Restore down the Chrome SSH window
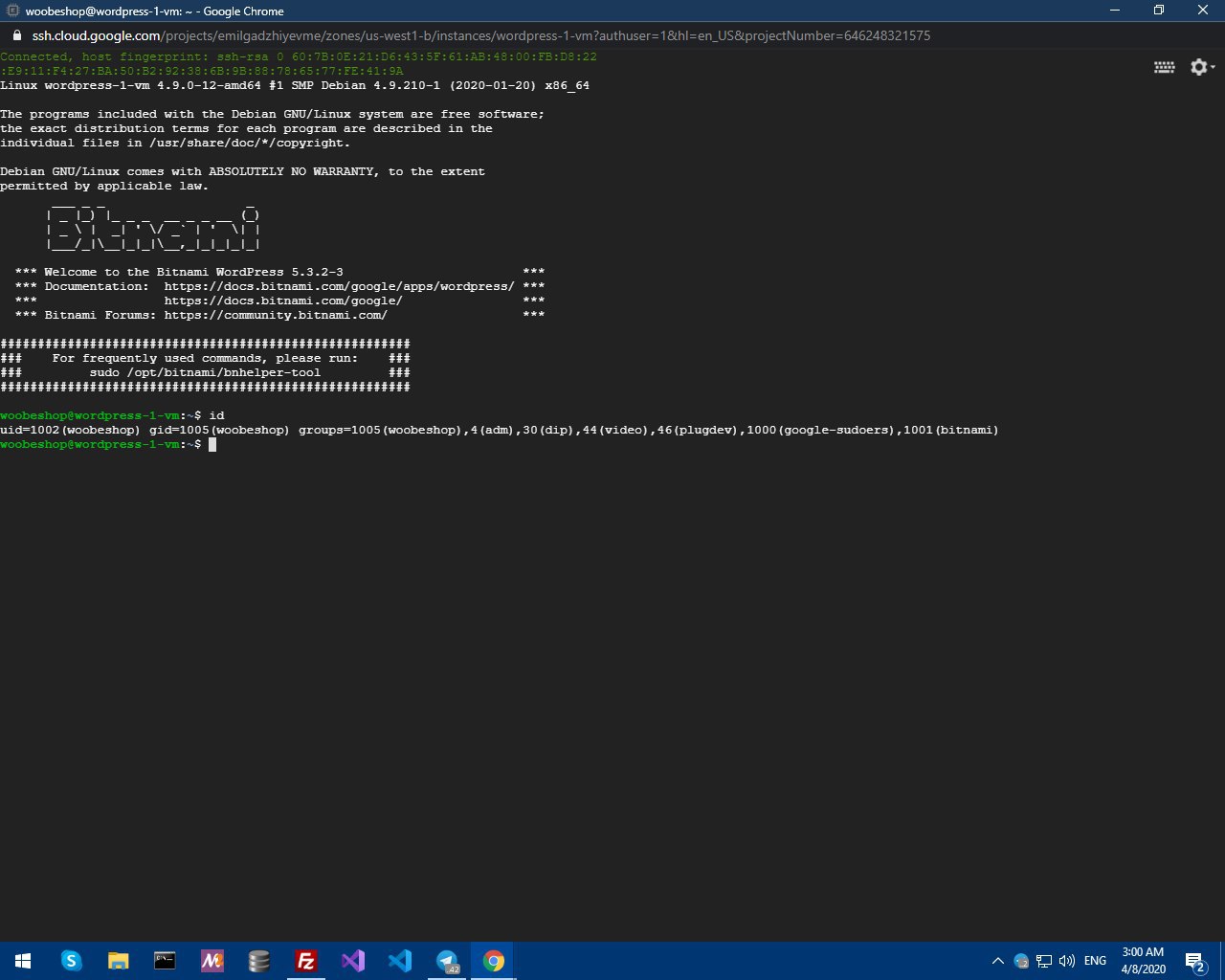The height and width of the screenshot is (980, 1225). pos(1159,11)
